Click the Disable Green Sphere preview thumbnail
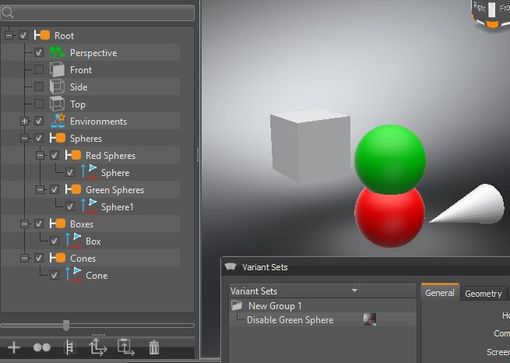510x363 pixels. pyautogui.click(x=369, y=319)
